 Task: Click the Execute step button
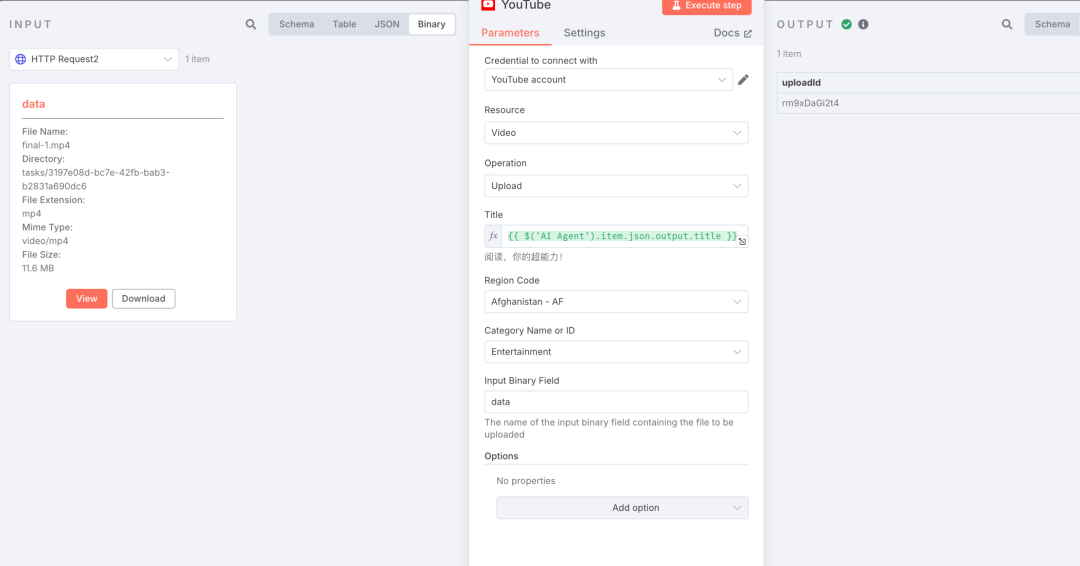pyautogui.click(x=707, y=6)
